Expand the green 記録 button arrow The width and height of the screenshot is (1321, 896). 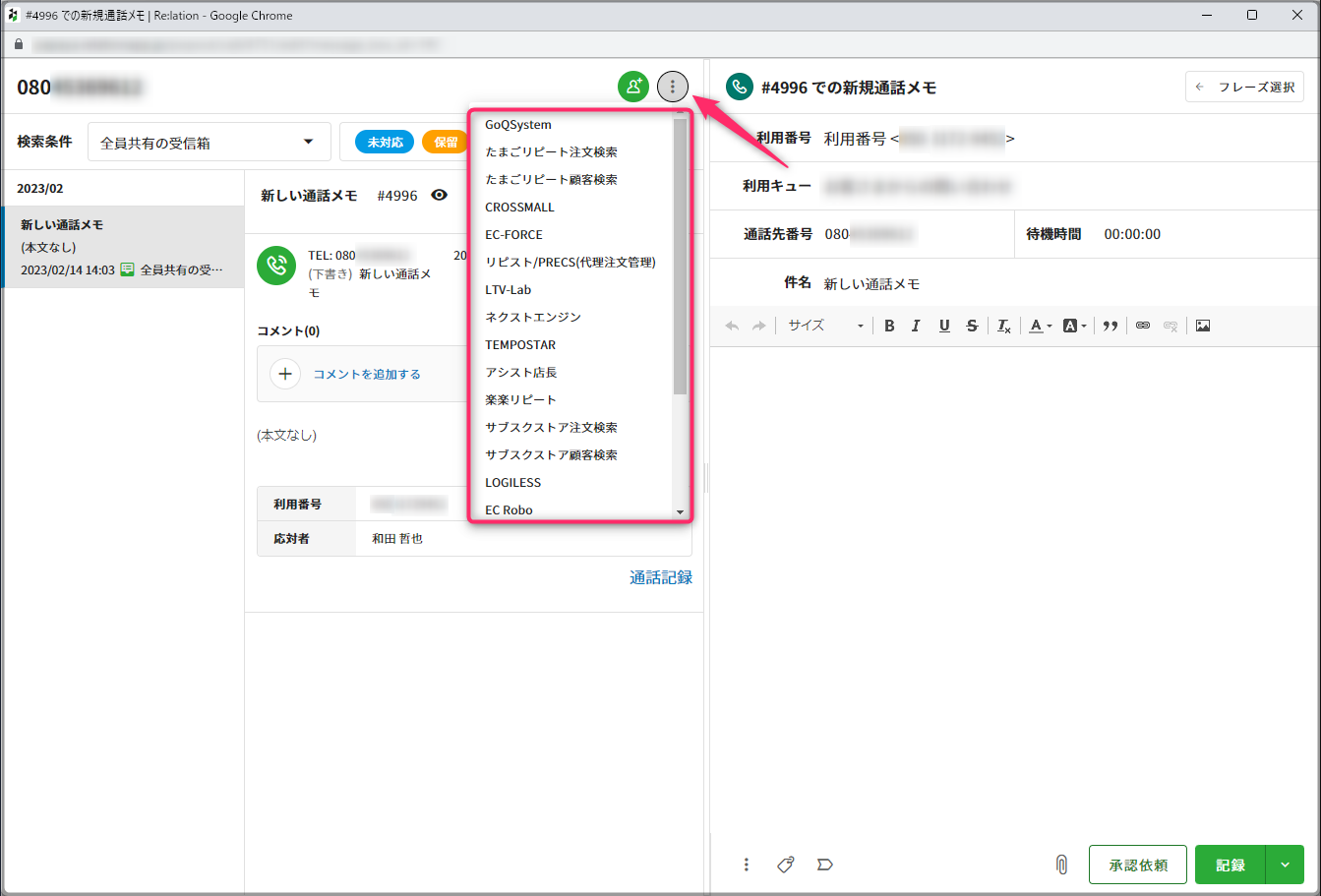[1285, 865]
